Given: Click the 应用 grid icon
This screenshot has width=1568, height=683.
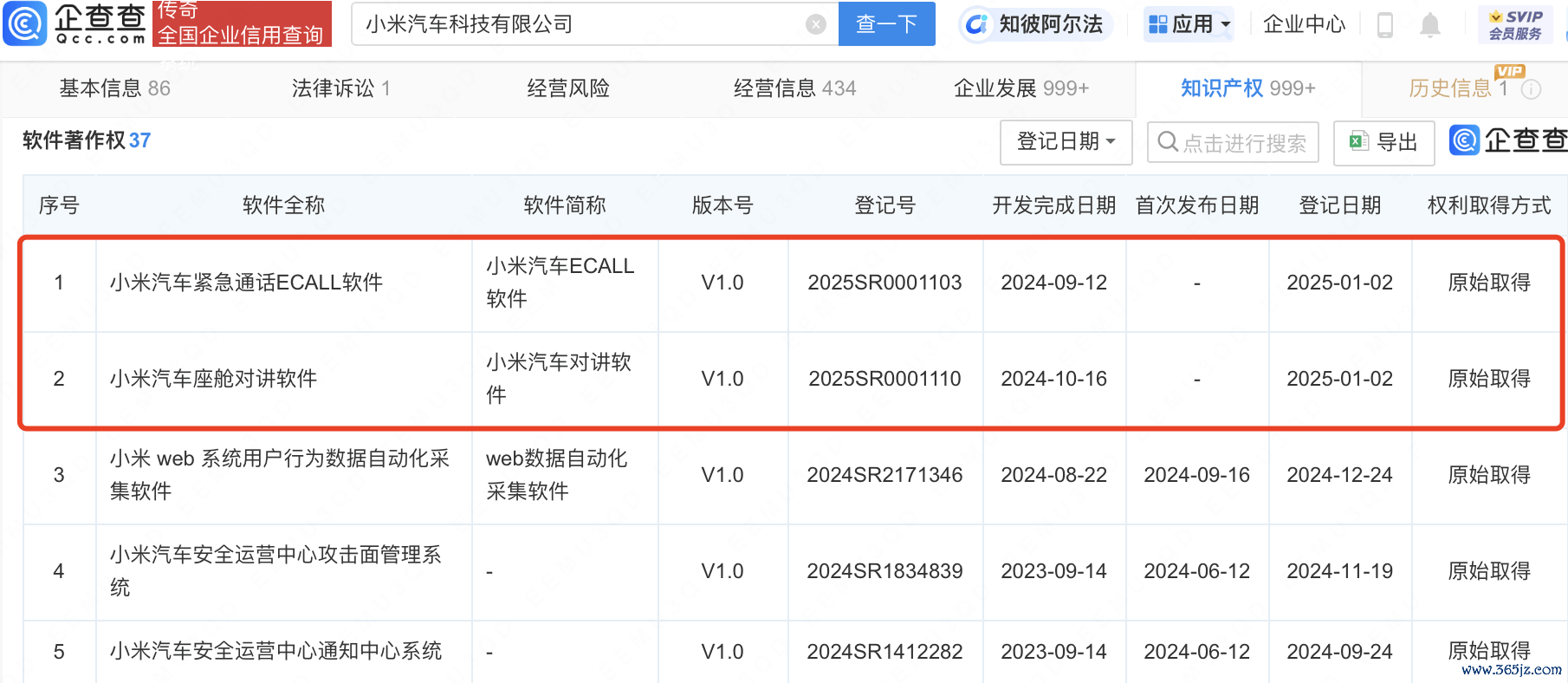Looking at the screenshot, I should 1157,24.
